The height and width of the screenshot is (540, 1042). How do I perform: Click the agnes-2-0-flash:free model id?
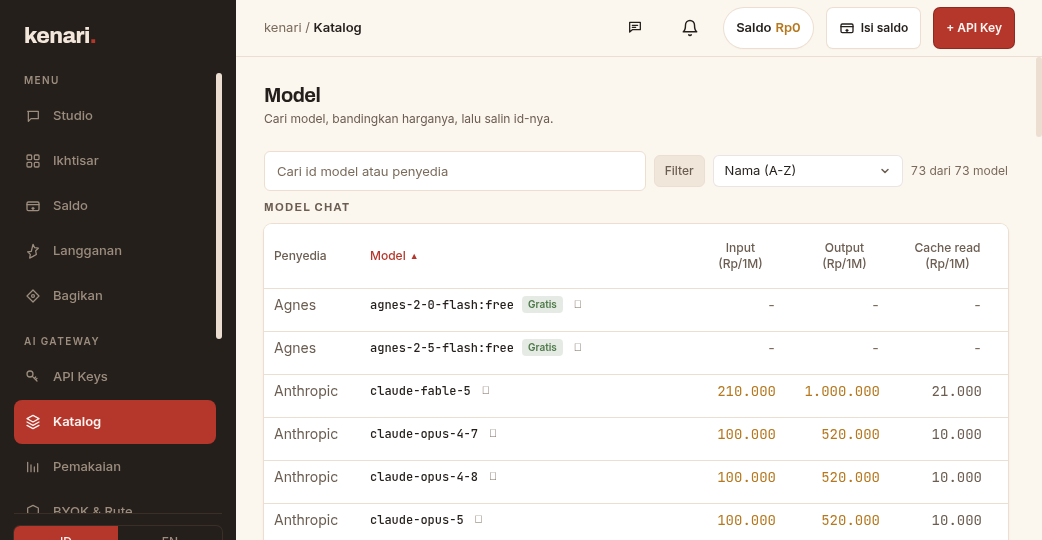[x=442, y=305]
